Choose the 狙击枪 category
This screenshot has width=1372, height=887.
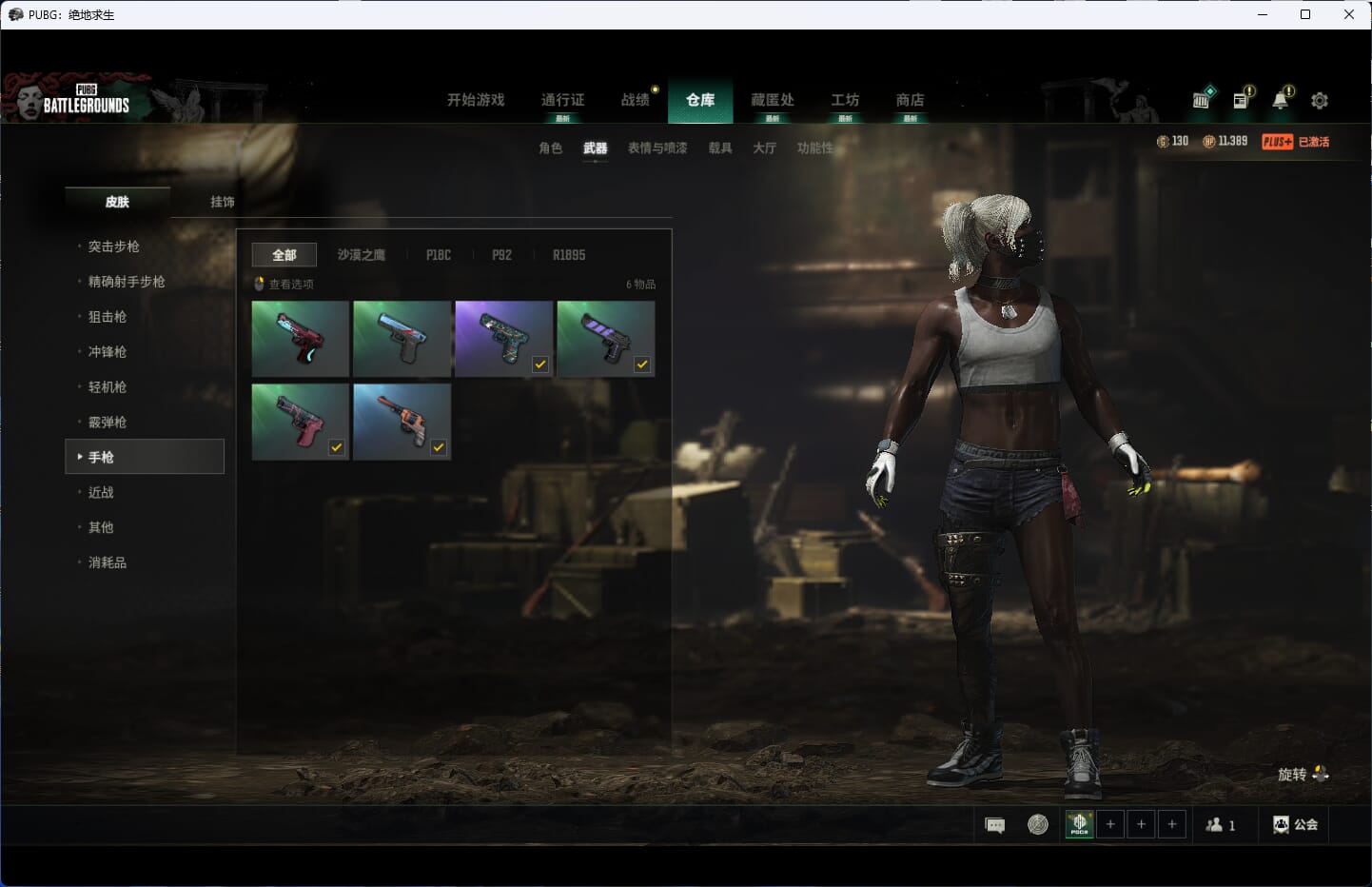point(107,317)
